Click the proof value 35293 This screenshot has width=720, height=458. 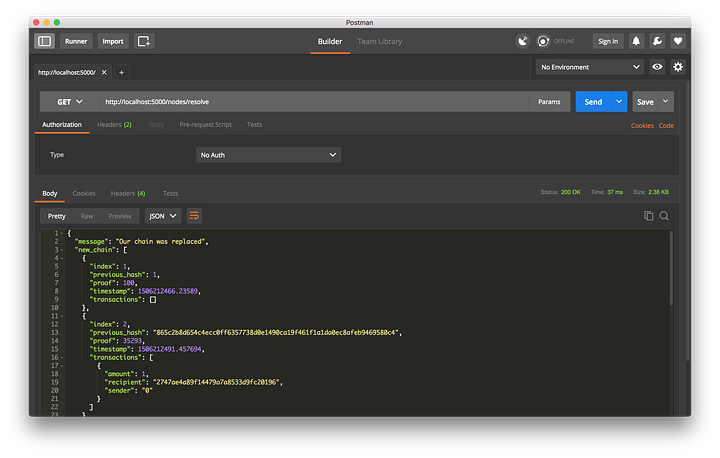[x=133, y=341]
